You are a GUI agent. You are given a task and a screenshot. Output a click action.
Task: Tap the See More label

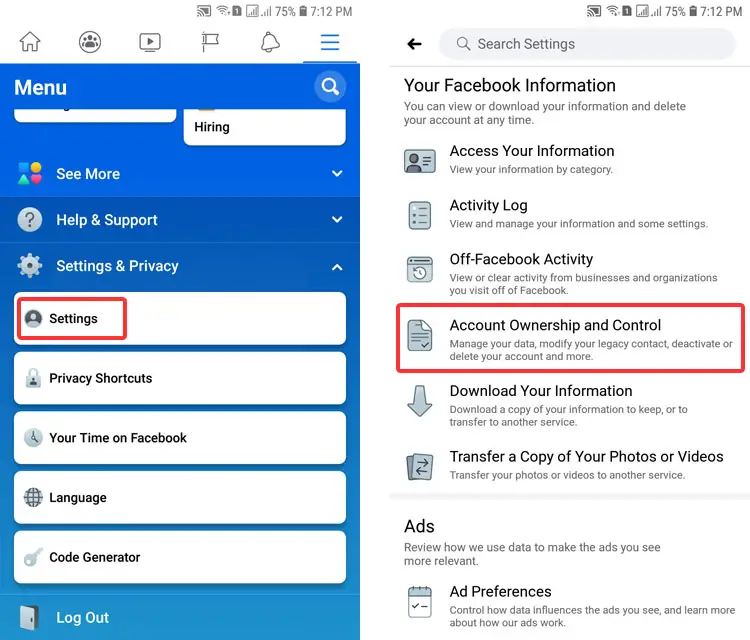(88, 174)
